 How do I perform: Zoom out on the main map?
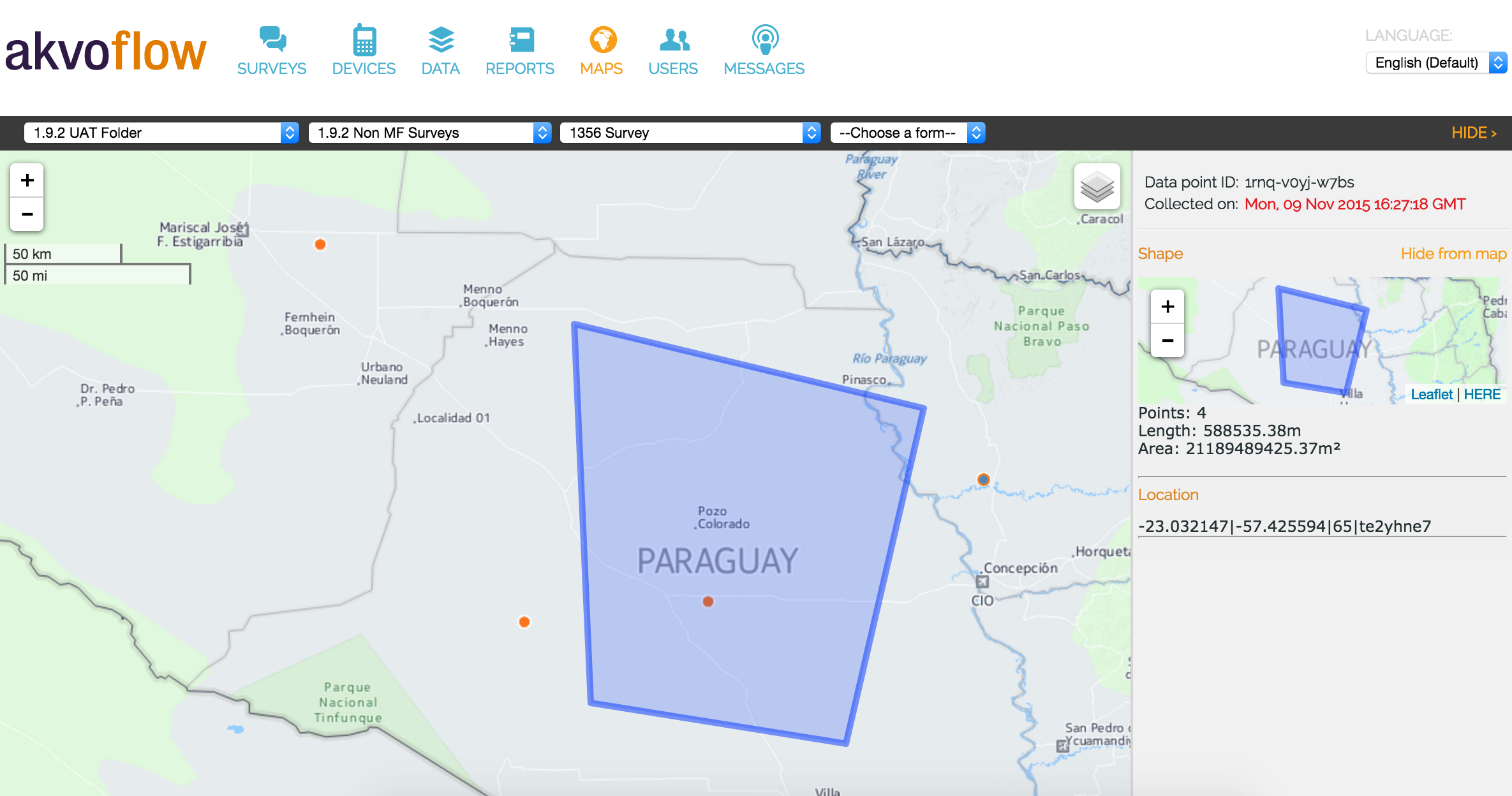point(27,214)
